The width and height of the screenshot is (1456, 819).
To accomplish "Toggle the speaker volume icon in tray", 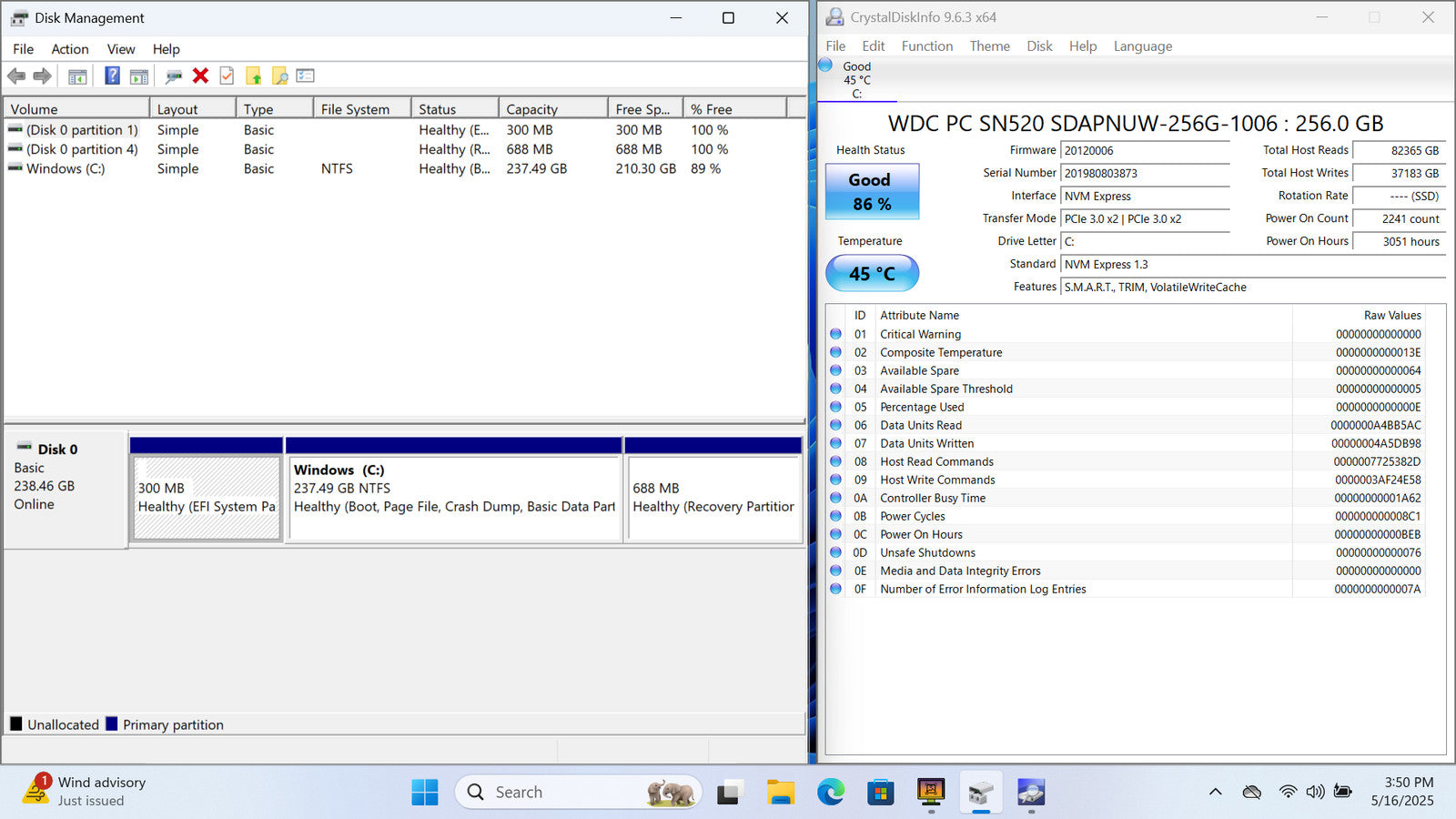I will pos(1315,792).
